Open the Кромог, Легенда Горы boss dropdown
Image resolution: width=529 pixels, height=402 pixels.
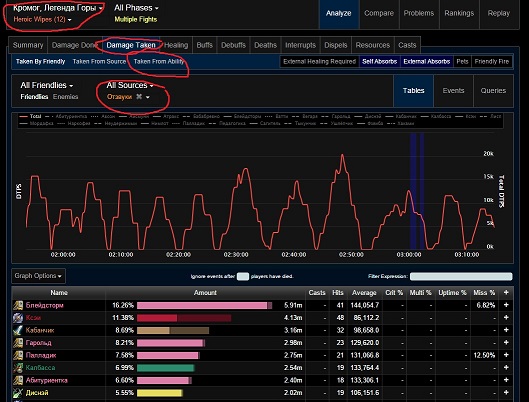(x=58, y=8)
